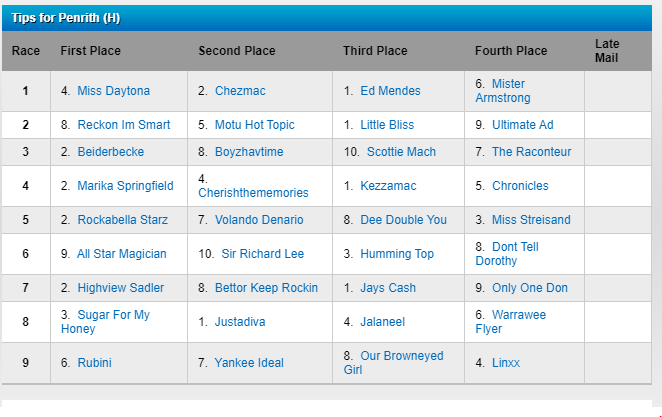Click Bettor Keep Rockin link

click(x=266, y=288)
